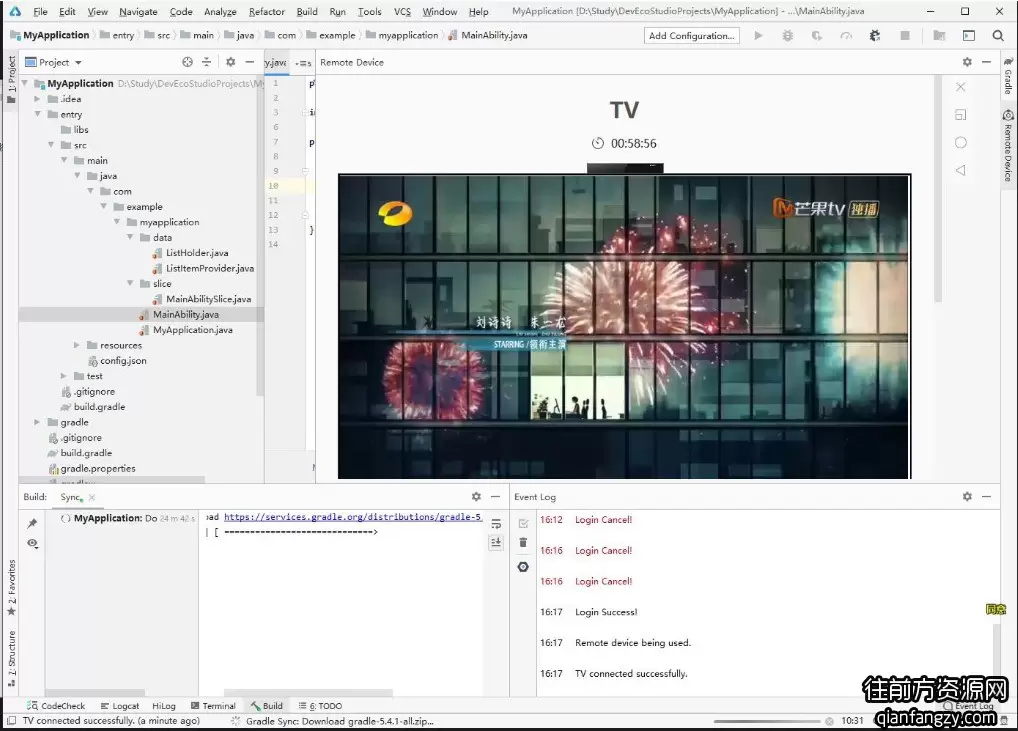This screenshot has height=731, width=1018.
Task: Expand the .idea folder
Action: [x=38, y=99]
